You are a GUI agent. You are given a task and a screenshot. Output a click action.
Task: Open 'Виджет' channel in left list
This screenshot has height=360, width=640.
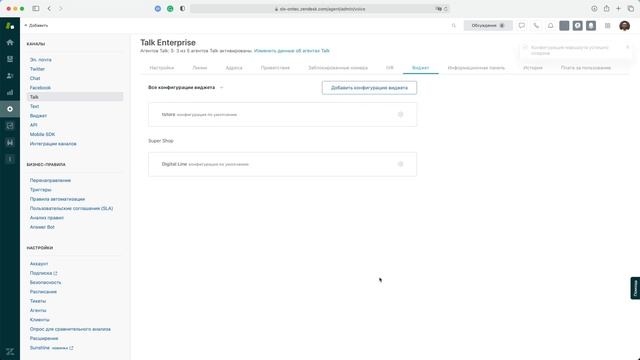coord(38,116)
